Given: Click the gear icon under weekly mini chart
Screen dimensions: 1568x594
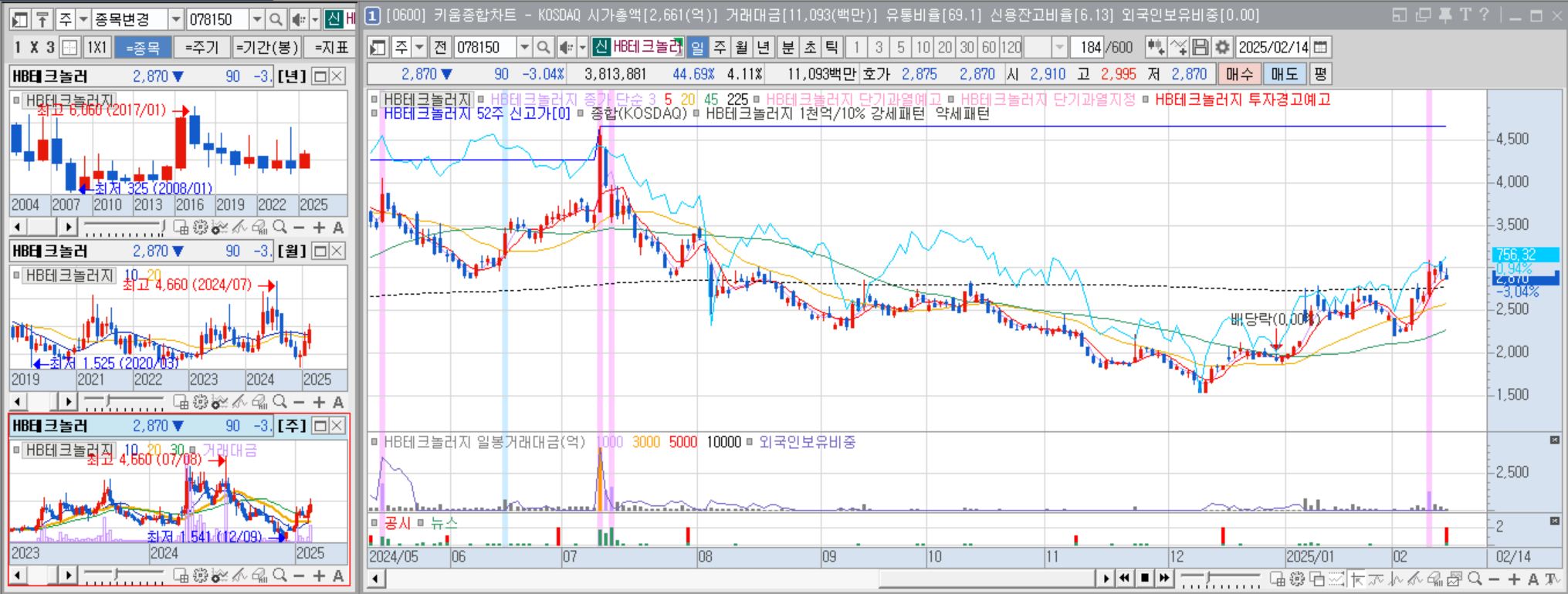Looking at the screenshot, I should pyautogui.click(x=201, y=575).
